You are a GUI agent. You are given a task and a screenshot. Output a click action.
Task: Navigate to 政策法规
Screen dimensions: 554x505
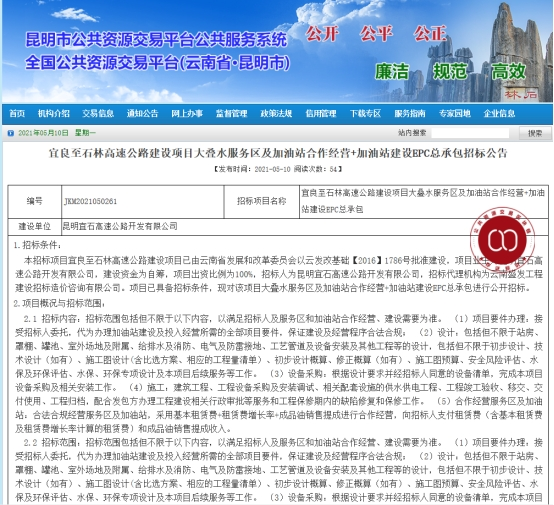(x=276, y=113)
